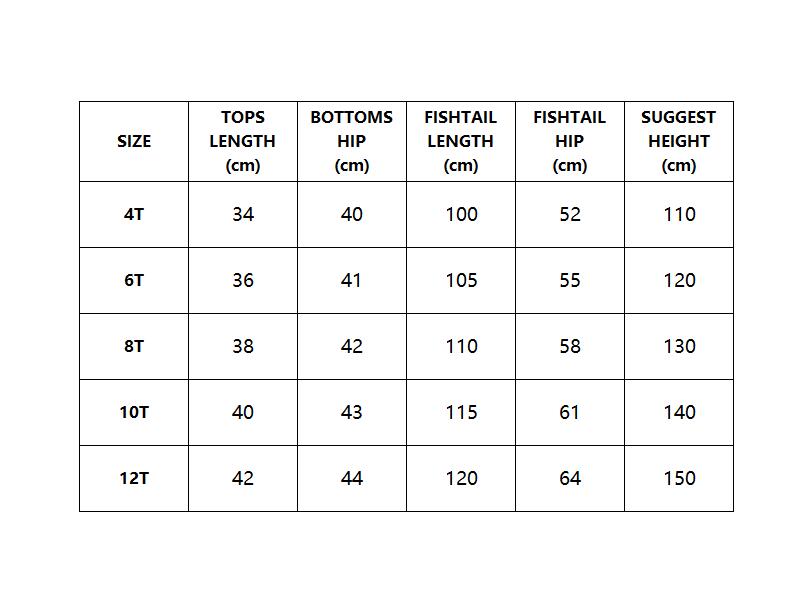The image size is (799, 609).
Task: Select the TOPS LENGTH (cm) header cell
Action: pos(243,141)
